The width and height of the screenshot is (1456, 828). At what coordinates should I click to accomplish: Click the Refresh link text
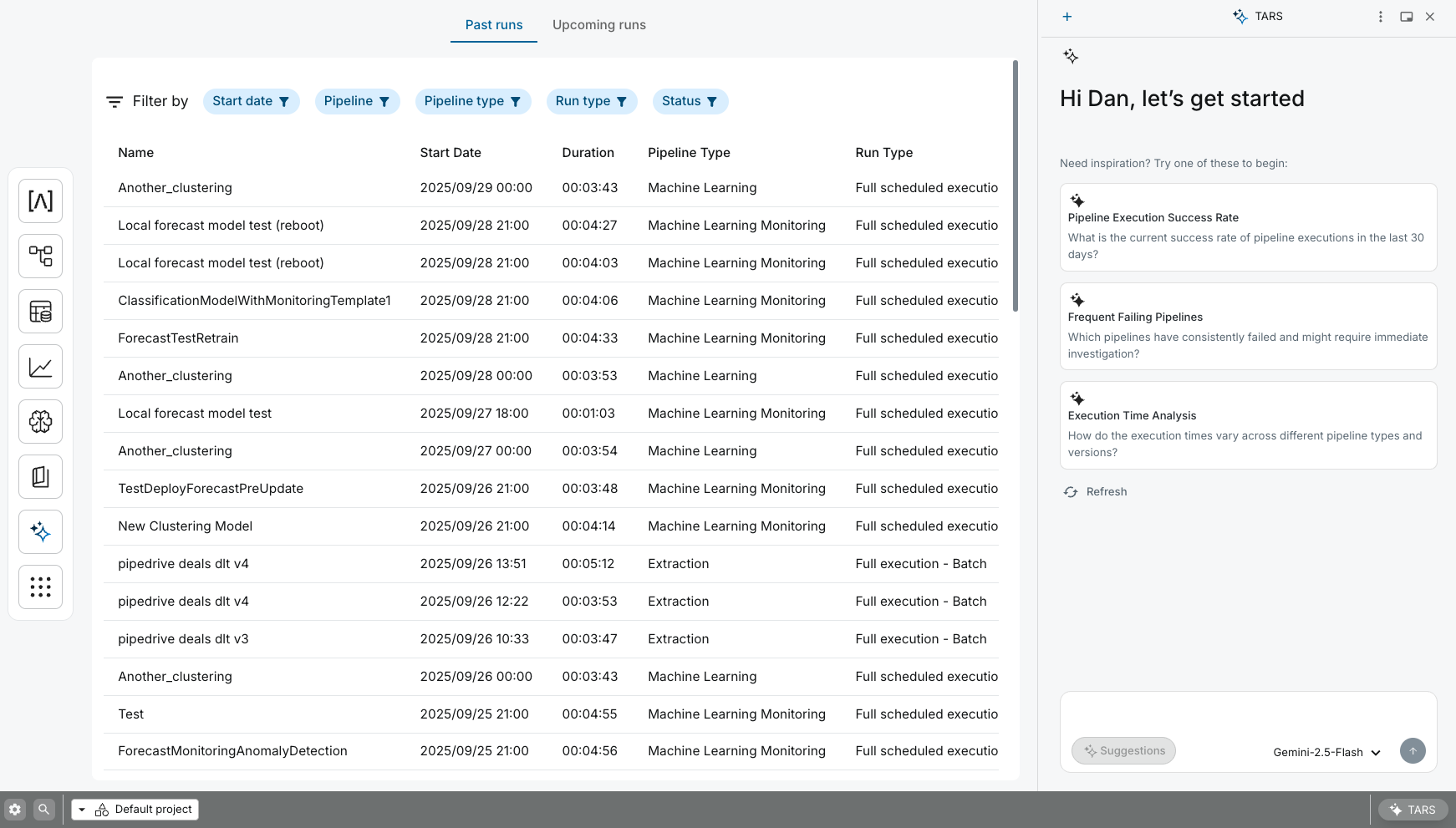coord(1107,491)
